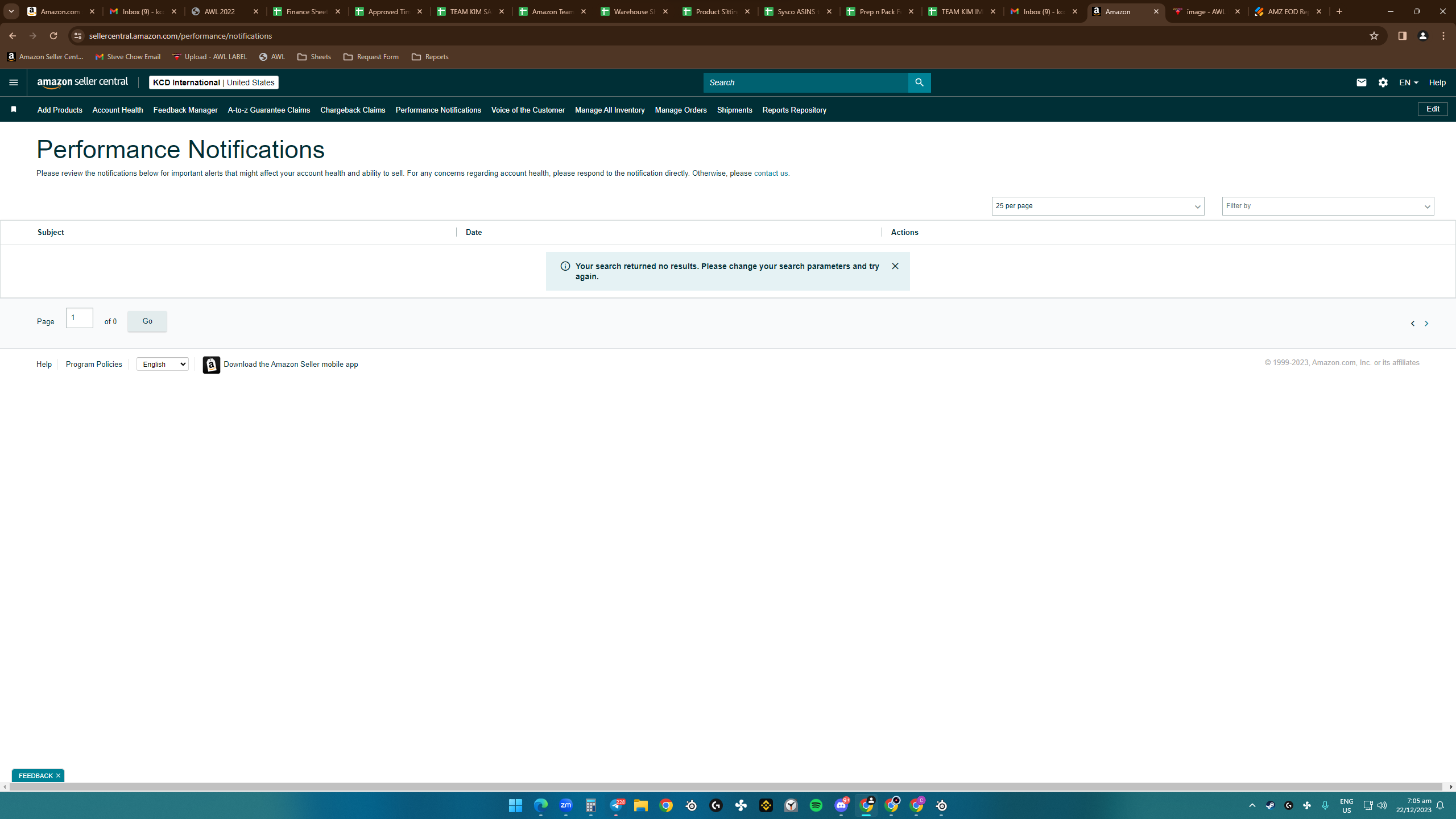This screenshot has height=819, width=1456.
Task: Click the horizontal scrollbar at bottom
Action: [x=726, y=787]
